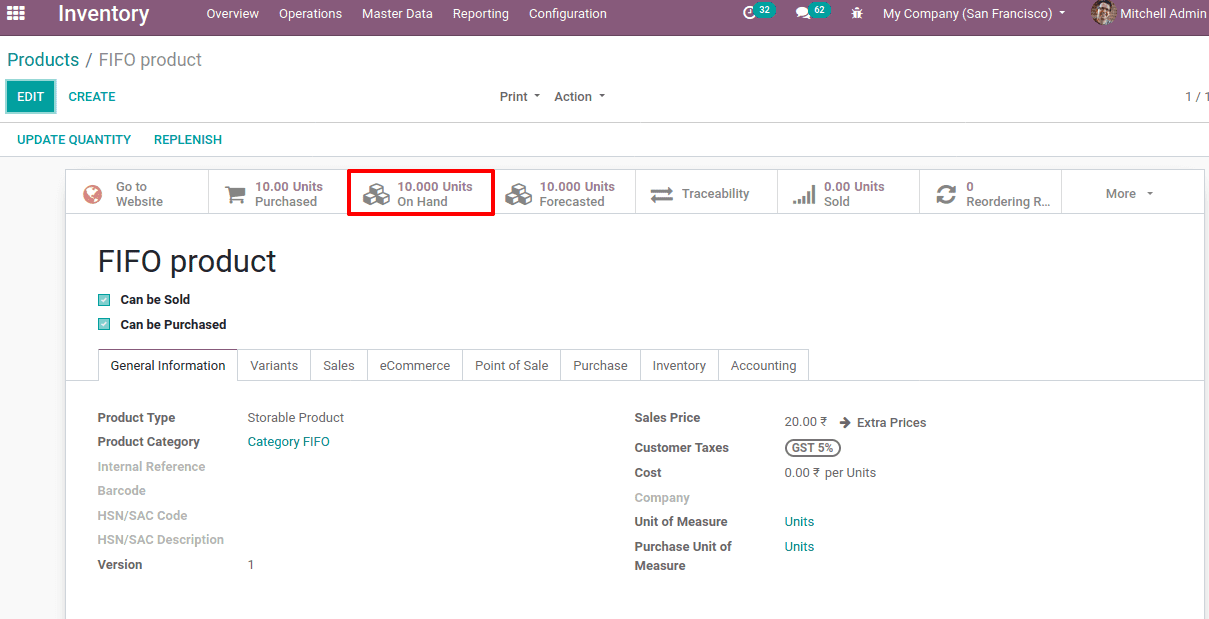Click the Unit of Measure Units link
Viewport: 1209px width, 619px height.
pyautogui.click(x=799, y=522)
